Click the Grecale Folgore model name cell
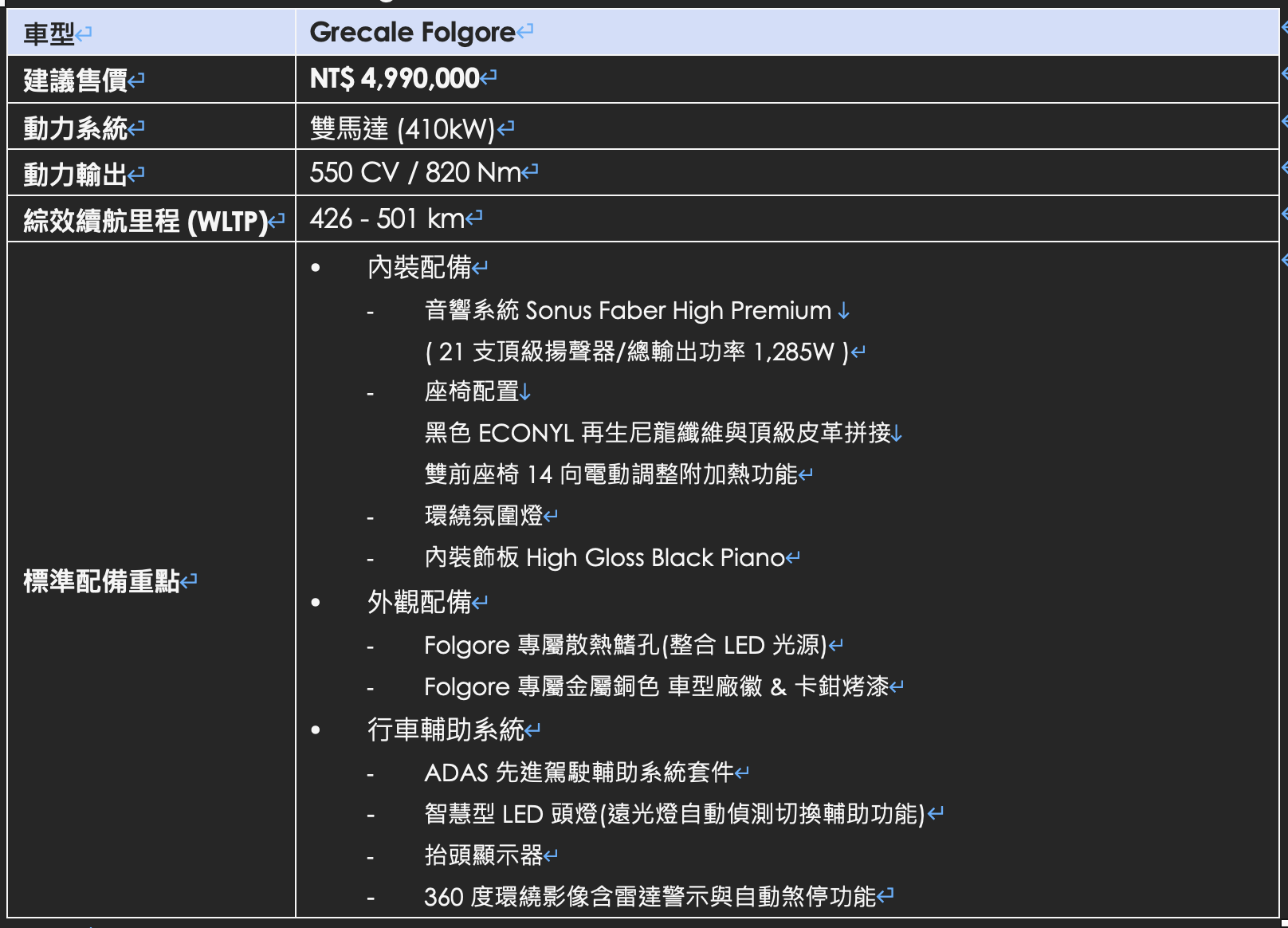 412,33
